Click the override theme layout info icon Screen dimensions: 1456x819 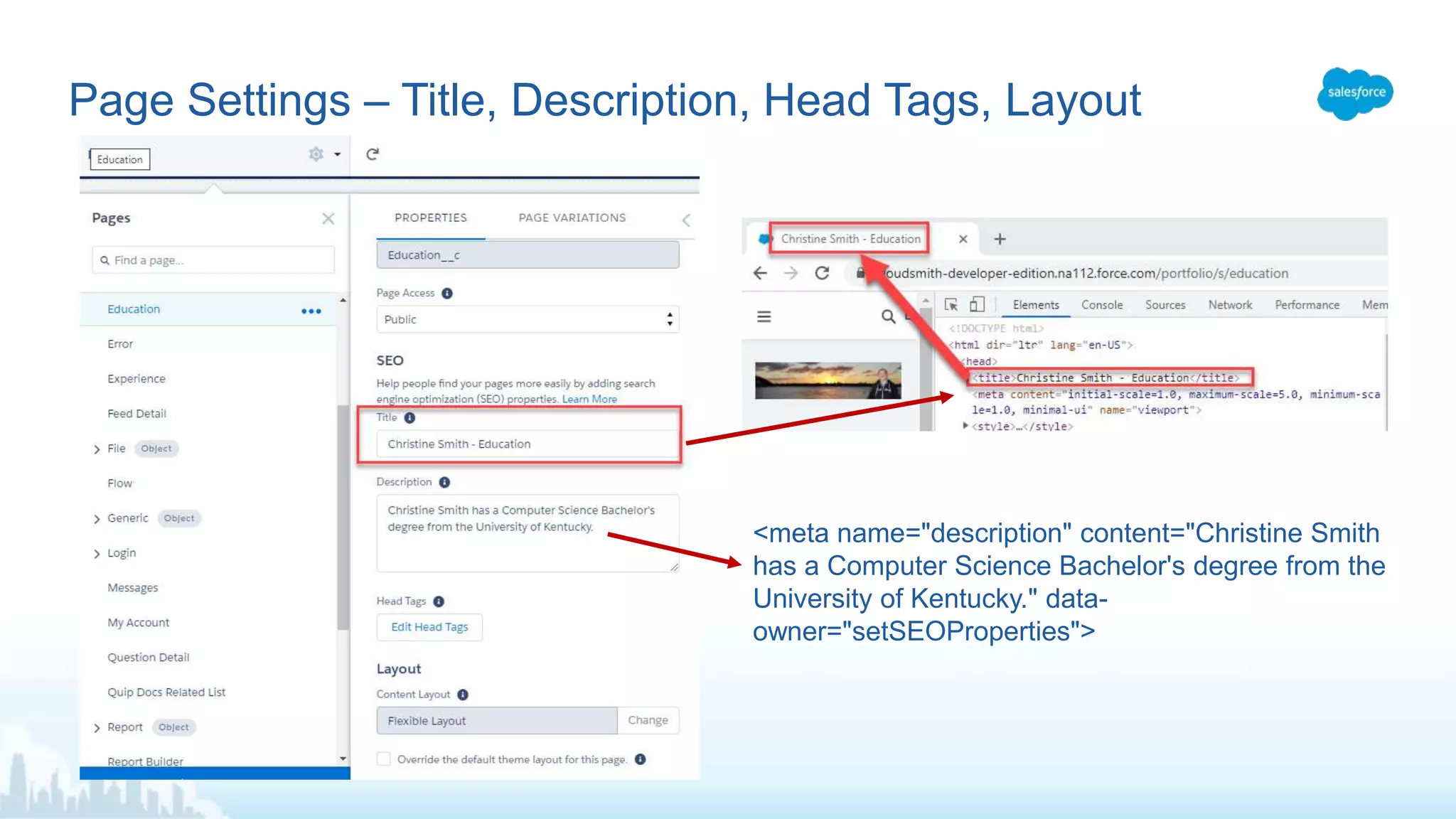tap(640, 759)
